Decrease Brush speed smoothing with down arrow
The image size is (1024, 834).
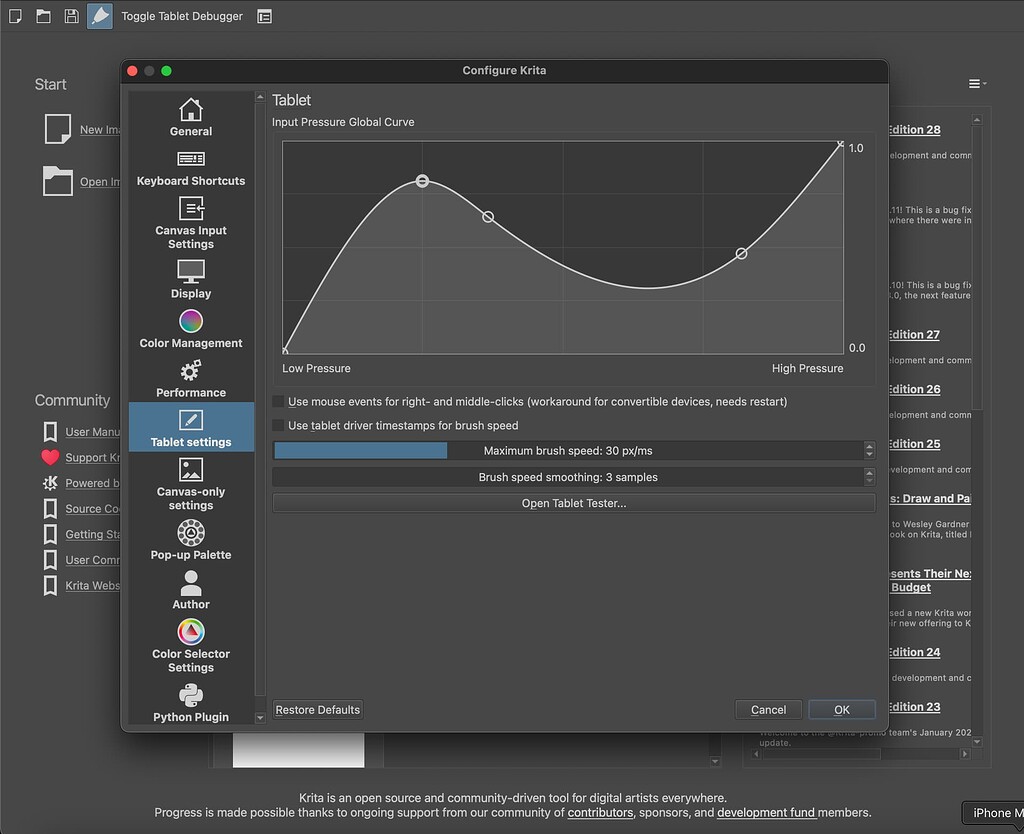point(869,481)
